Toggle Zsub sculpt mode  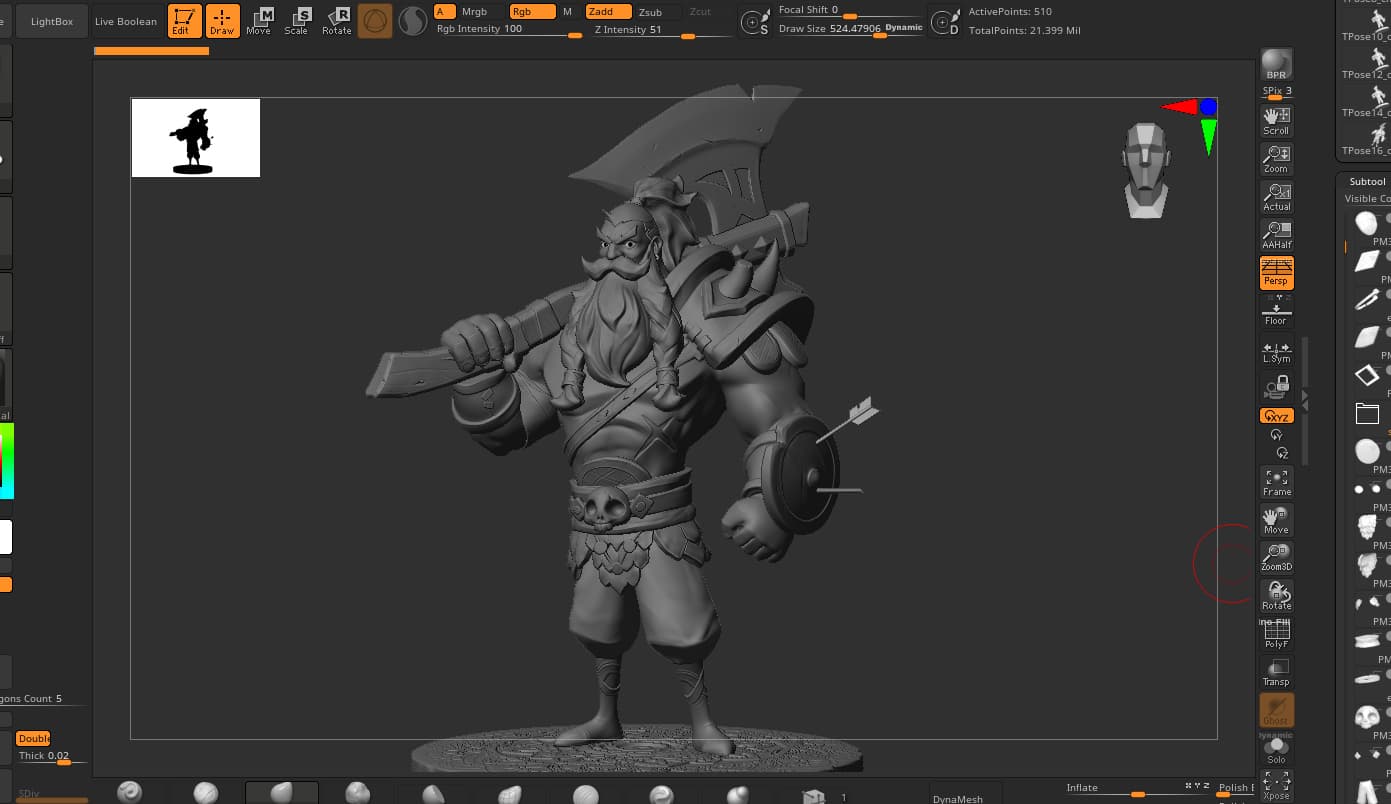[651, 12]
